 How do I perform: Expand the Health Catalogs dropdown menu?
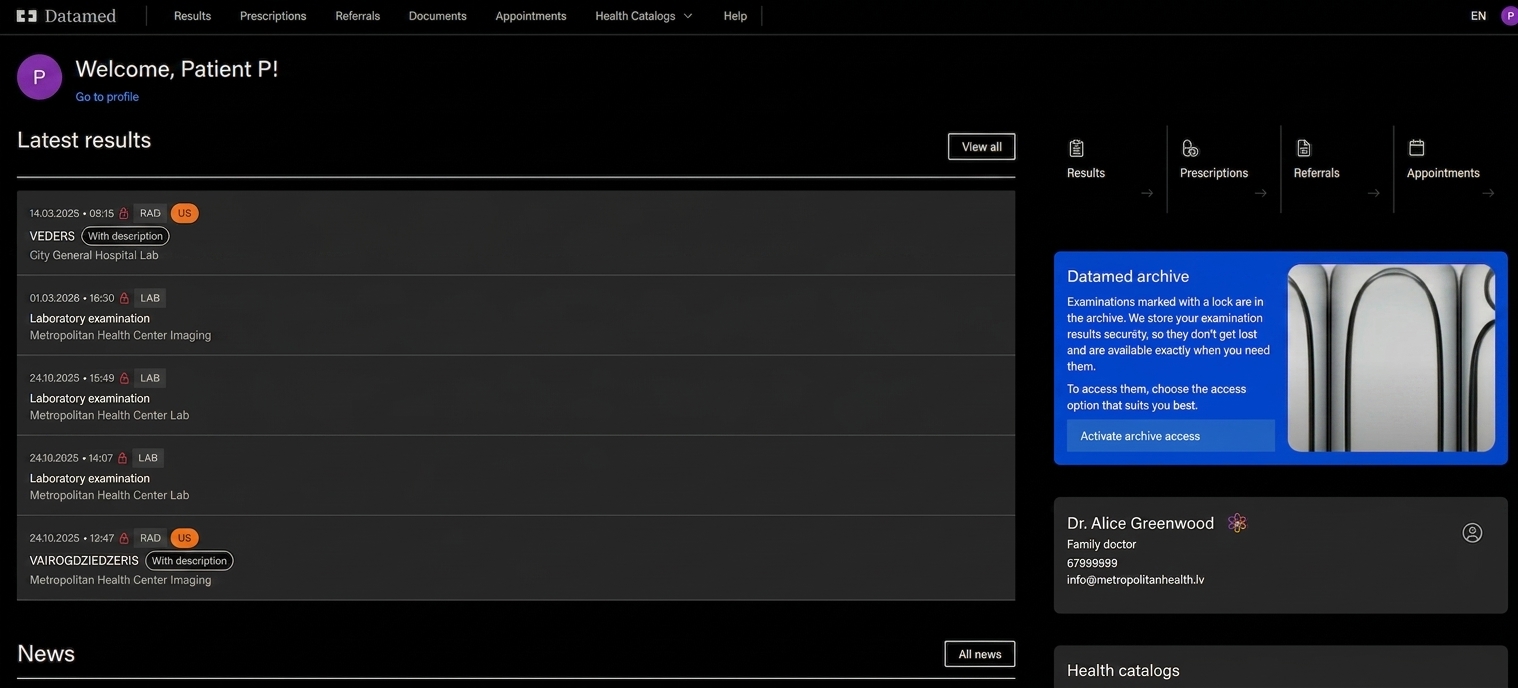(643, 16)
